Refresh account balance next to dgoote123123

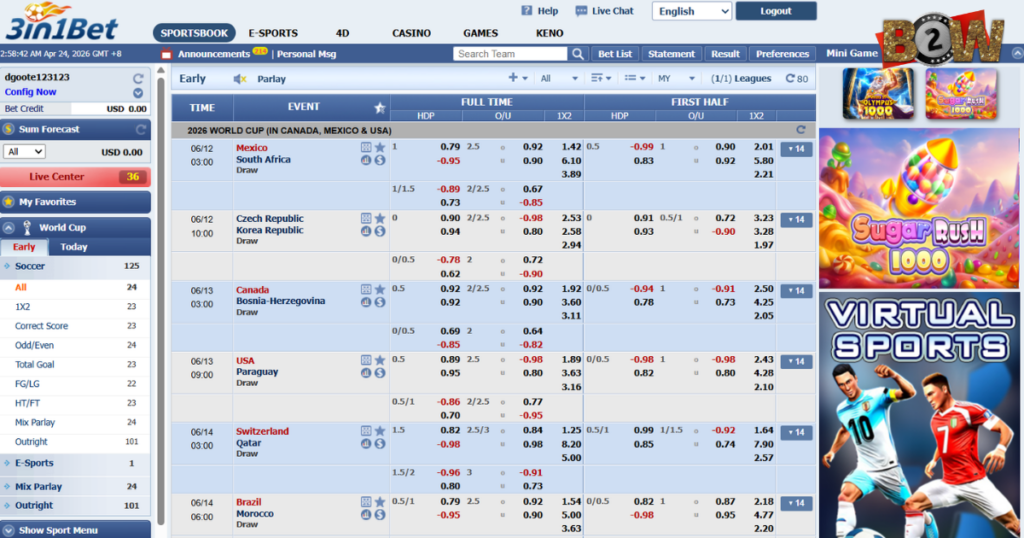pos(138,78)
